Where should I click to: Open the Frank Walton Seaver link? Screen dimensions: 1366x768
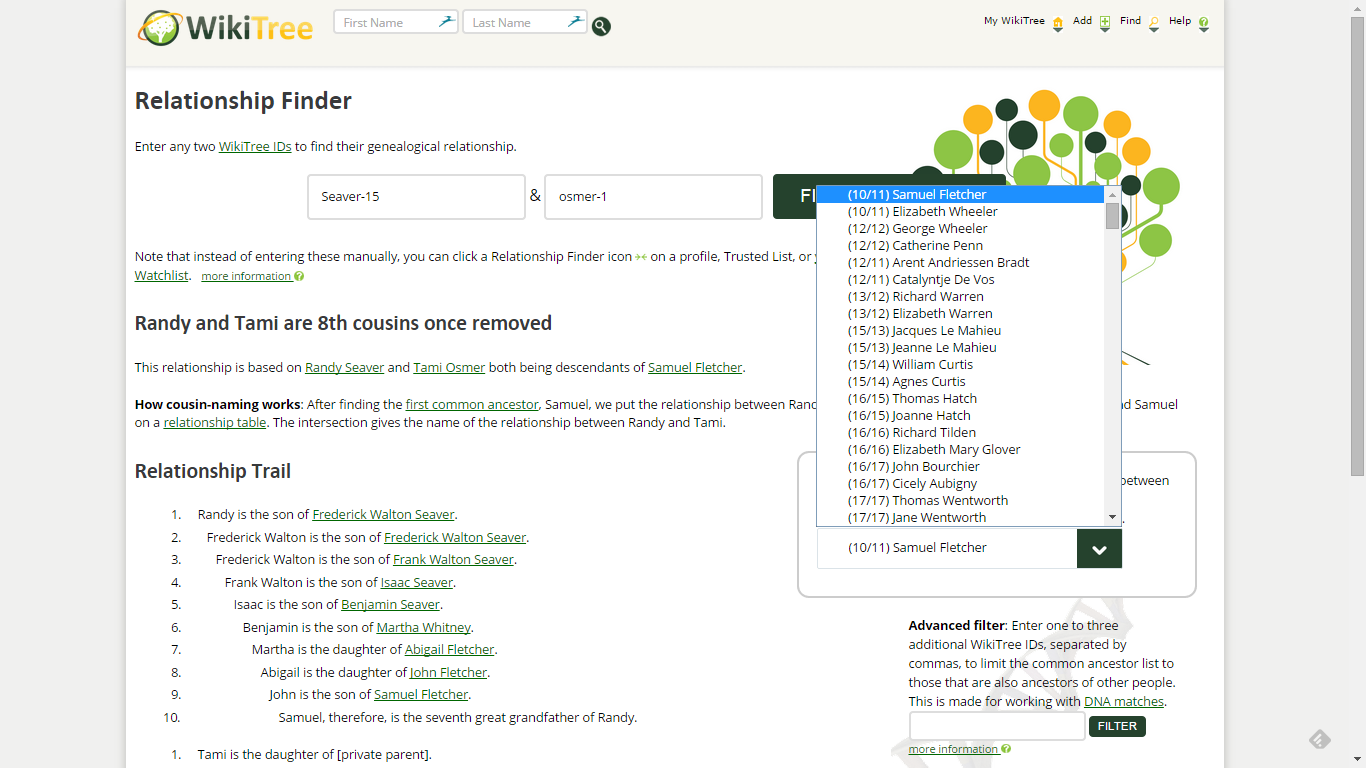click(453, 559)
